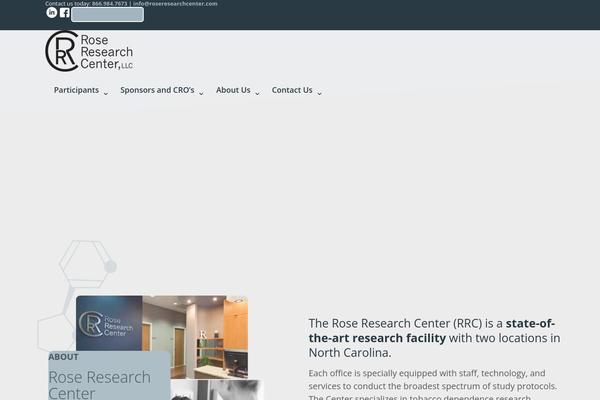Screen dimensions: 600x400
Task: Click paragraph starting 'Each office is specially equipped'
Action: [x=433, y=385]
